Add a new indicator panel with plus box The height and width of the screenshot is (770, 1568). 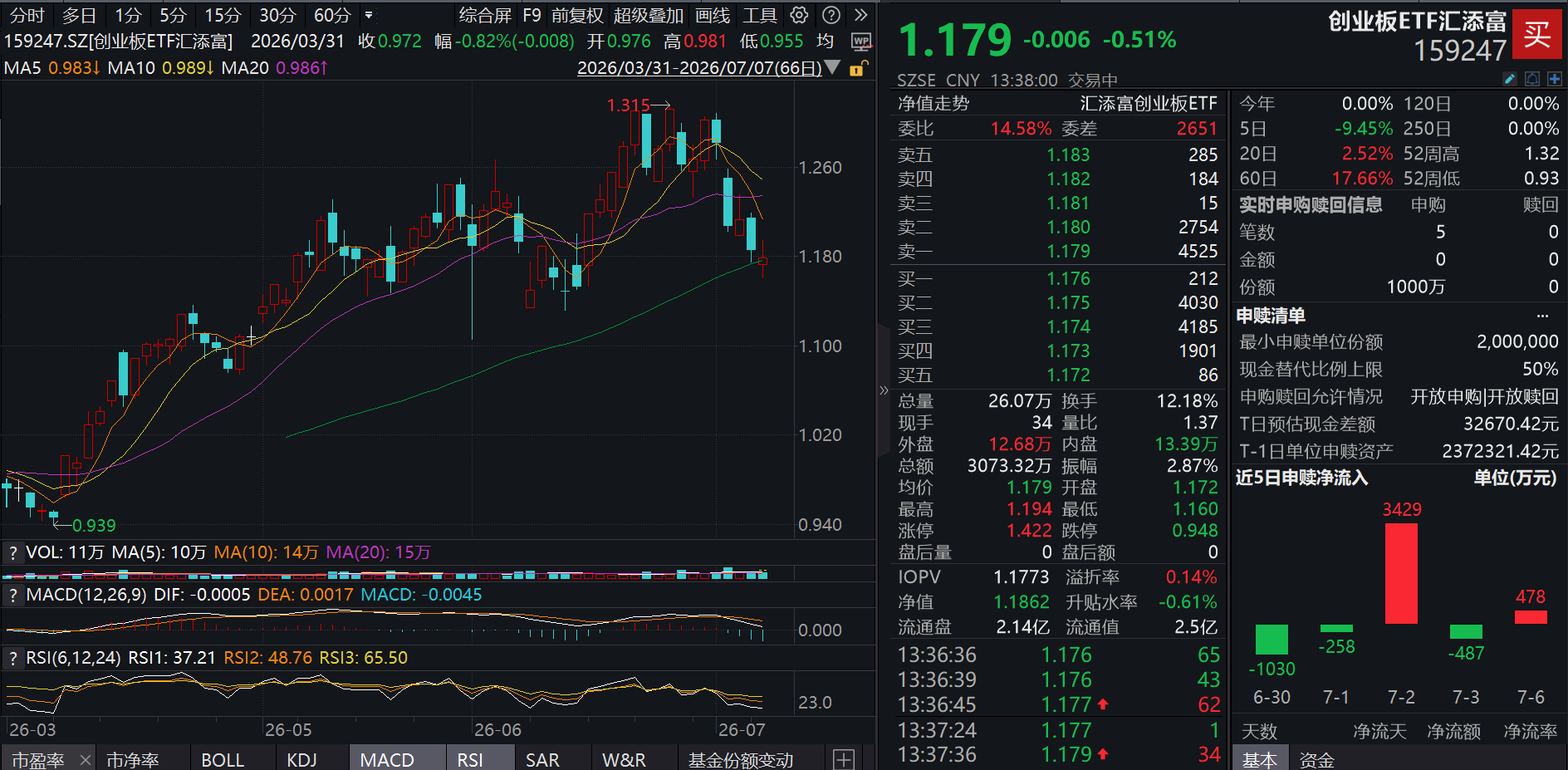[x=844, y=759]
